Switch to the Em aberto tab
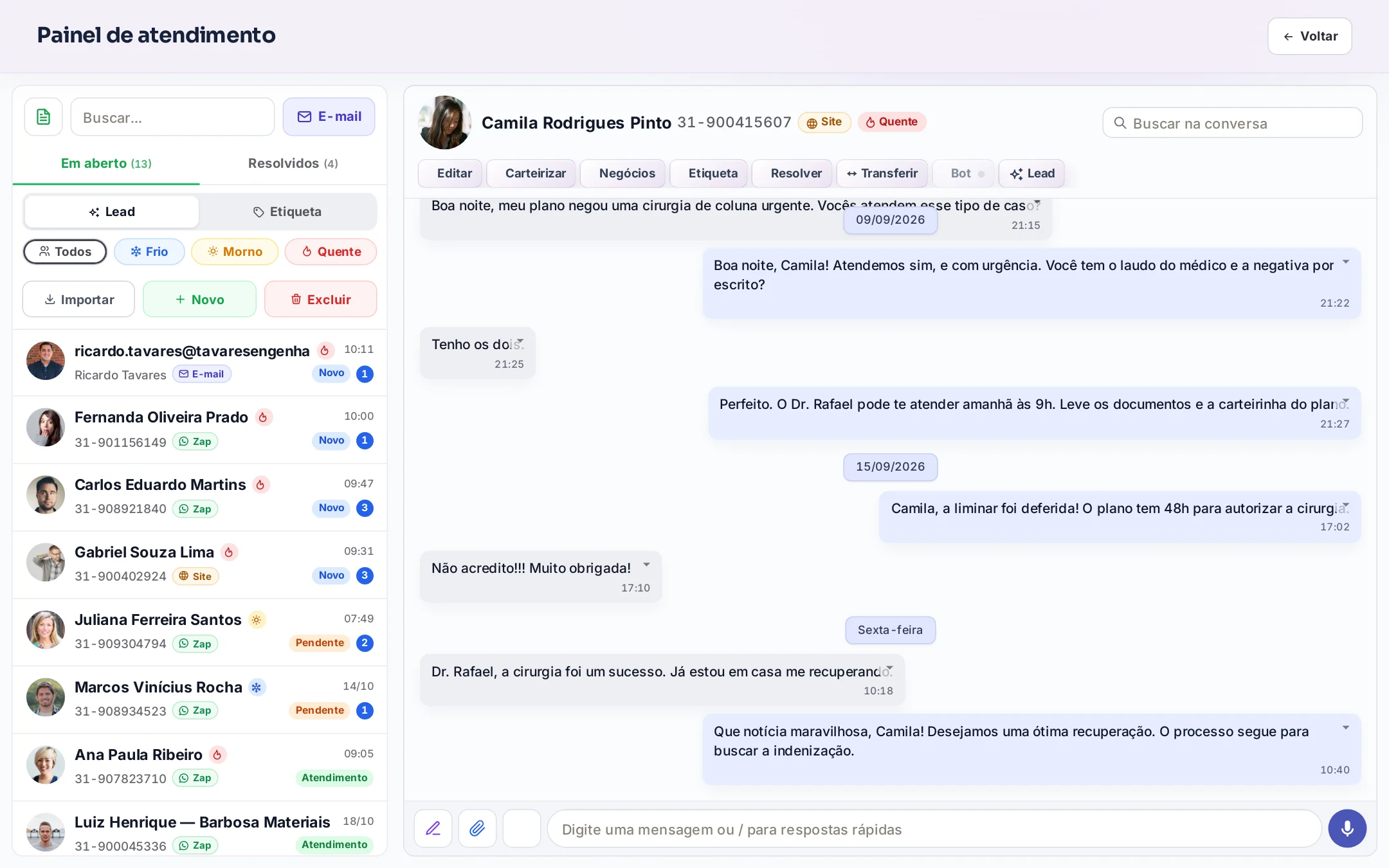 [106, 163]
